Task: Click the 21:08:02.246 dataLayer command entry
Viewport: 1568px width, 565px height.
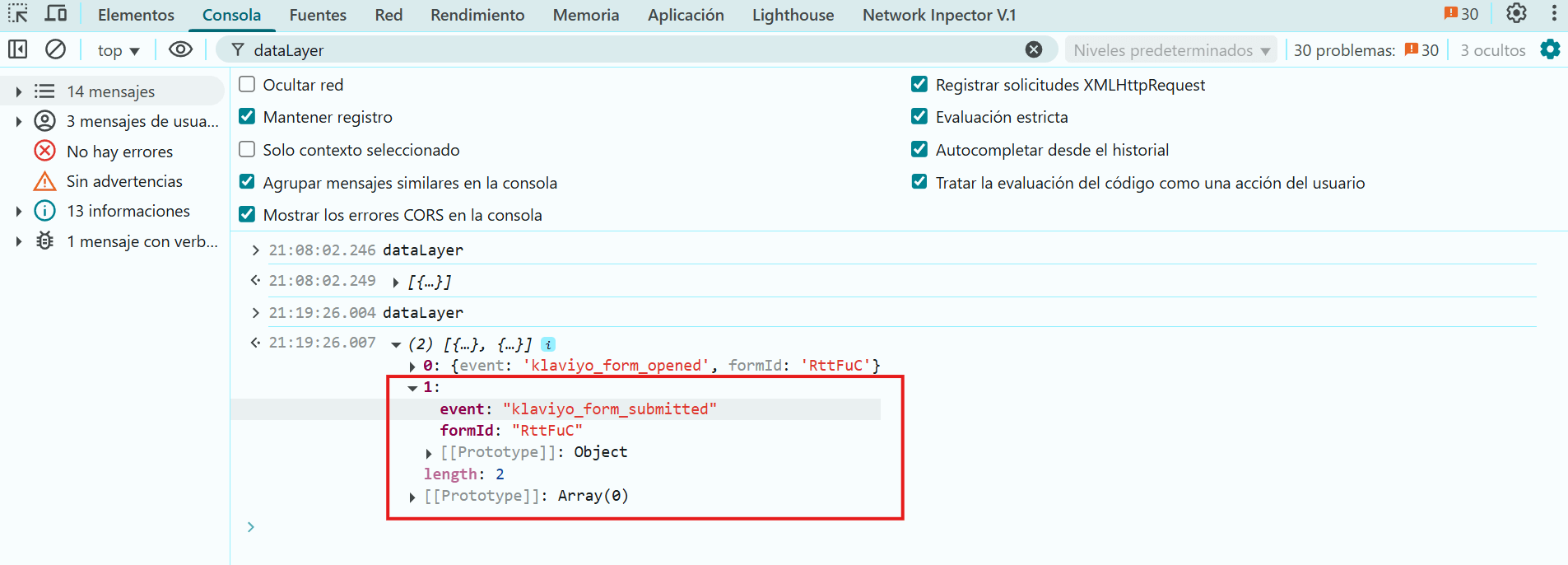Action: (x=423, y=250)
